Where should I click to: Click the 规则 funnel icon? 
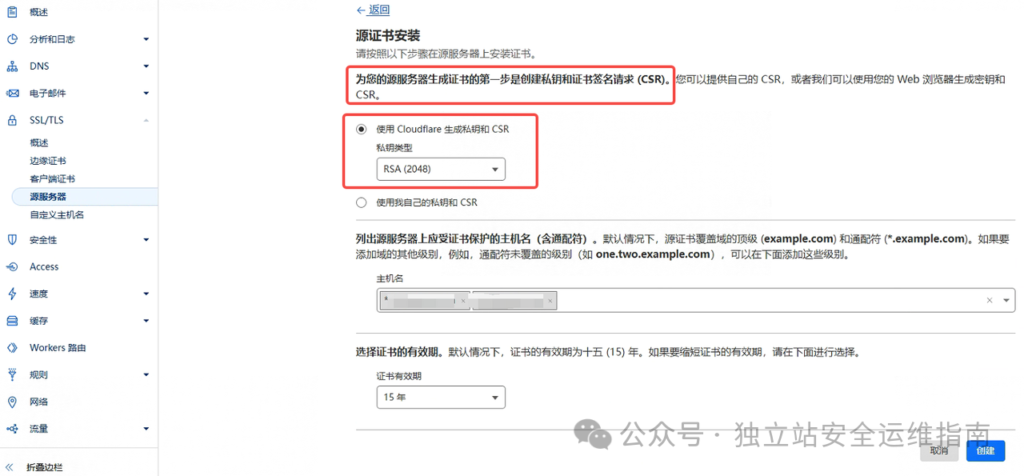pyautogui.click(x=12, y=375)
